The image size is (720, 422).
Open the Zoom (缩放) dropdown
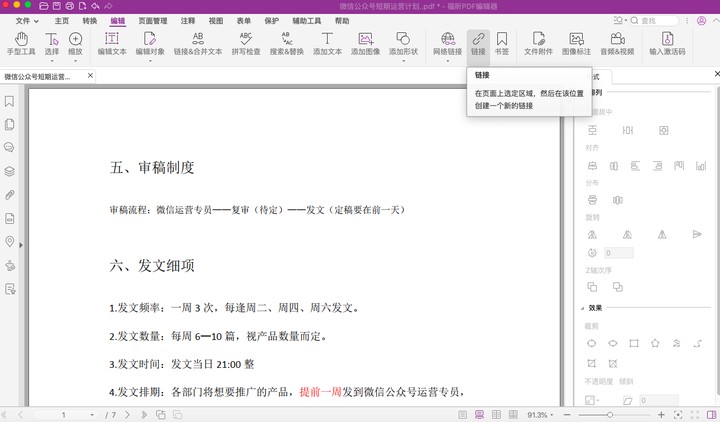click(x=75, y=43)
